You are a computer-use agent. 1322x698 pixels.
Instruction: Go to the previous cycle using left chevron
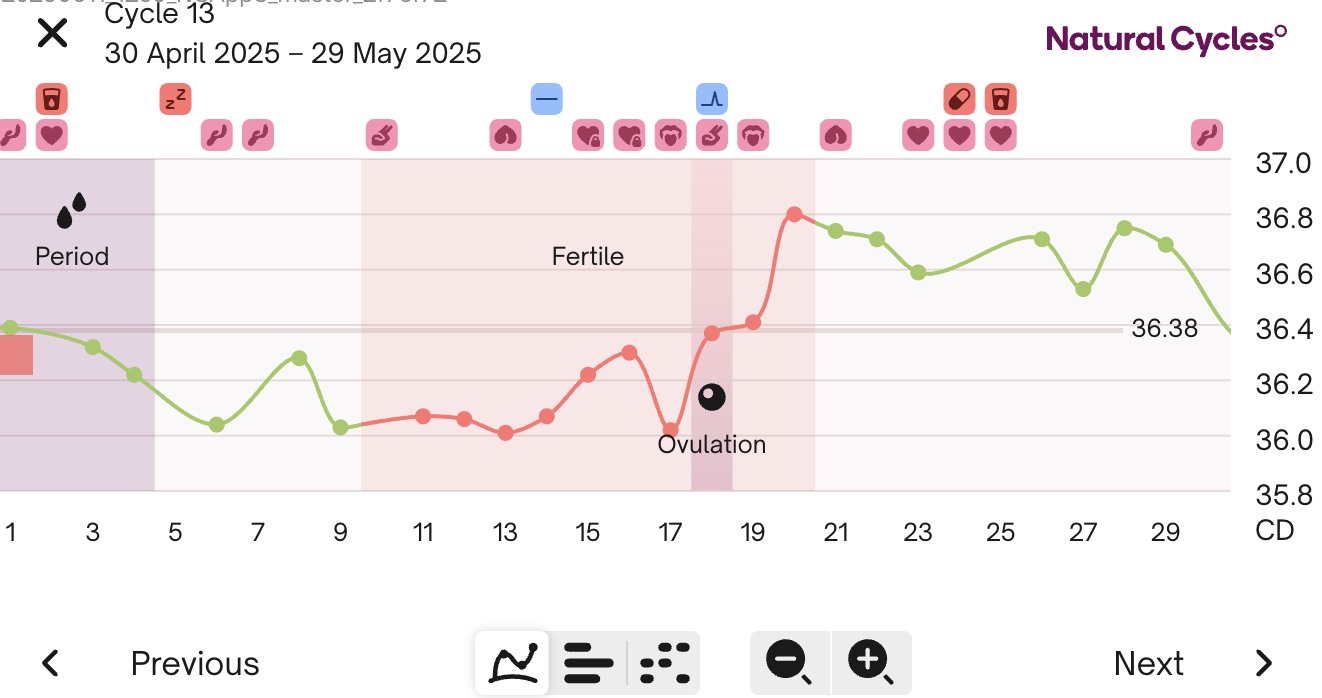tap(50, 663)
